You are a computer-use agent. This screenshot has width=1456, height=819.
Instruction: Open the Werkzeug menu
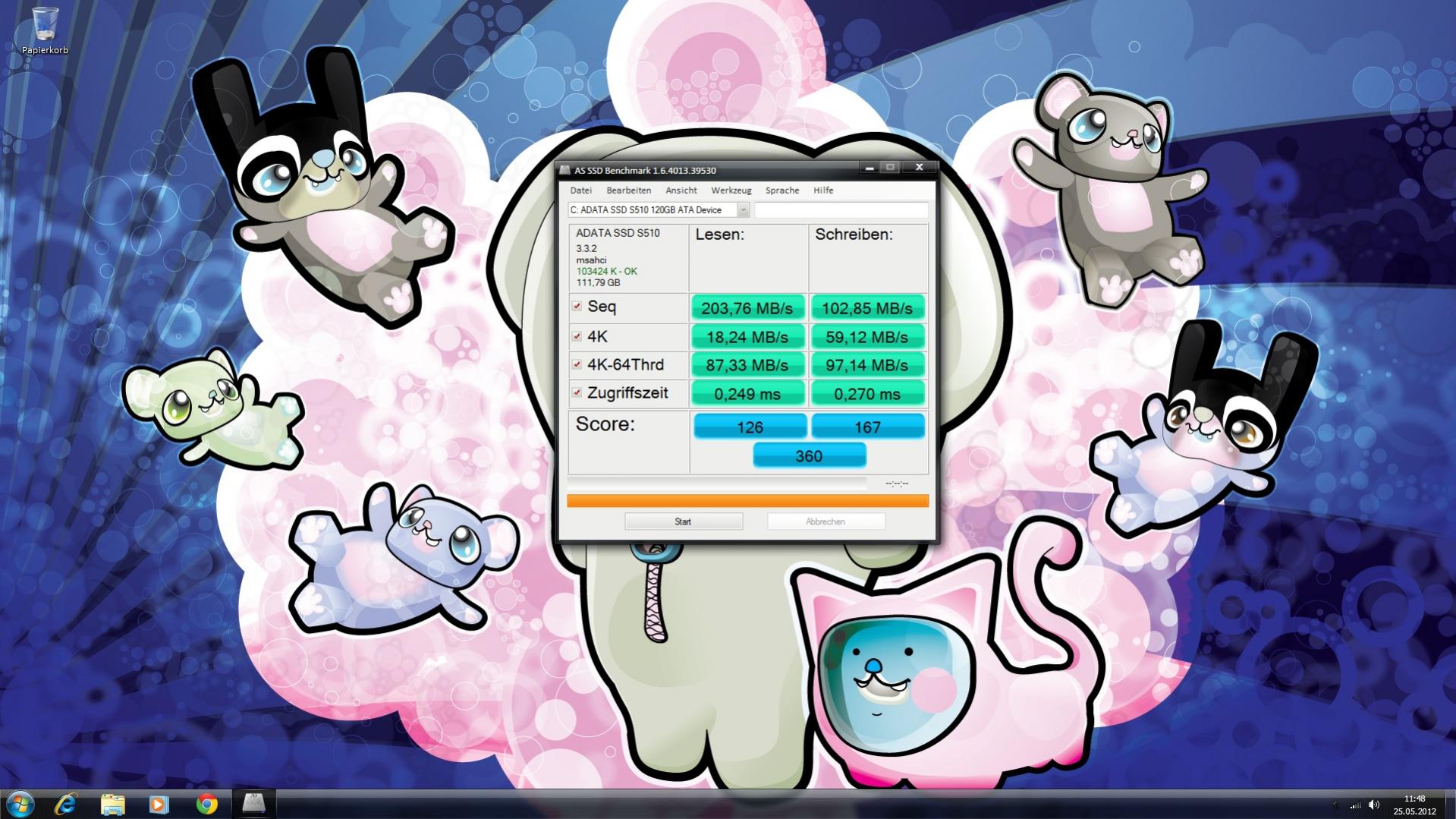coord(731,191)
